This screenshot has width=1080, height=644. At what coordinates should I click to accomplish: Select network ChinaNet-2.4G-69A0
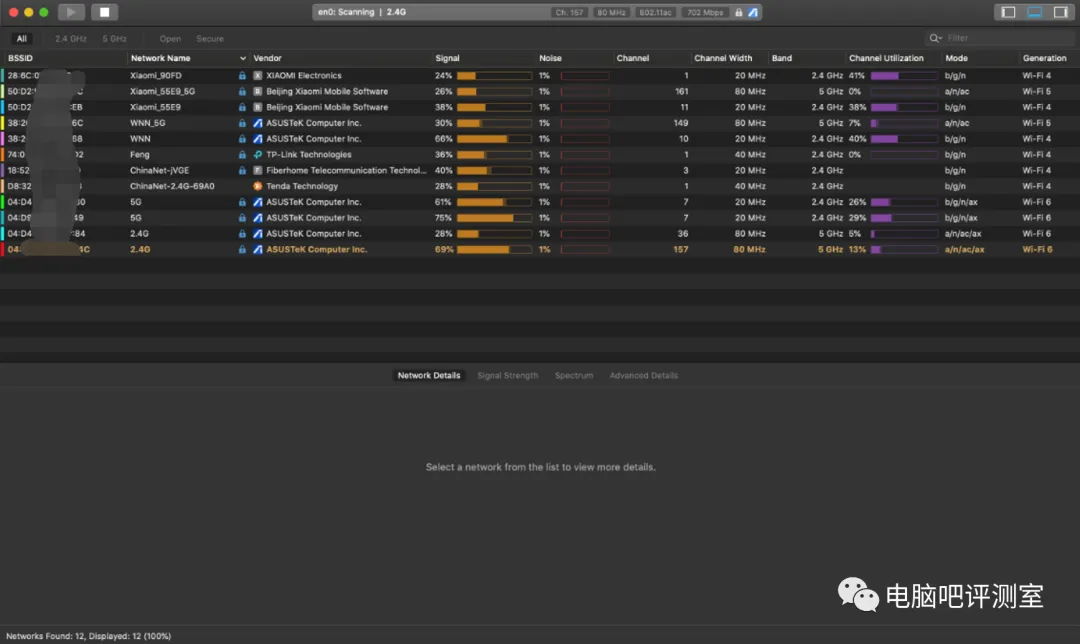(172, 187)
